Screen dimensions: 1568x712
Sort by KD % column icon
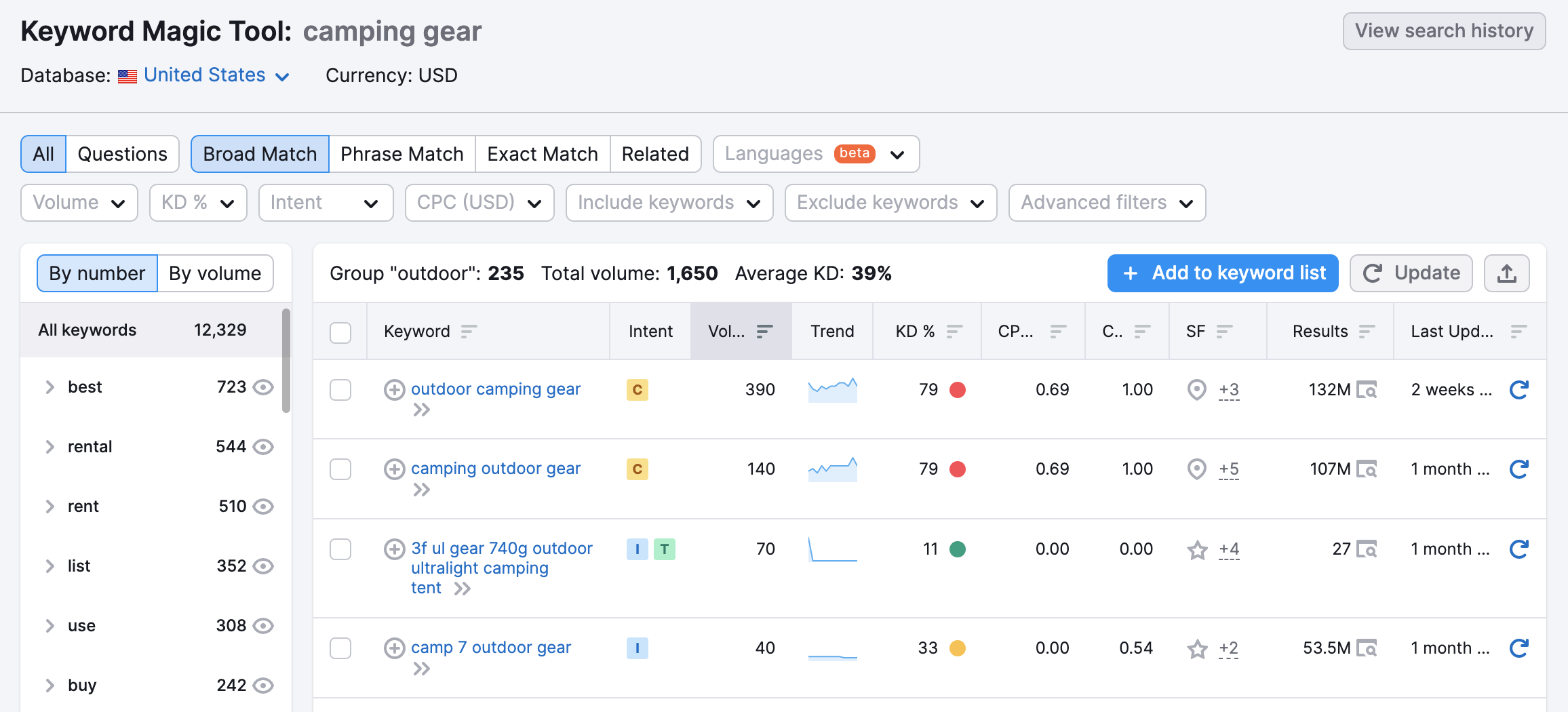tap(954, 331)
